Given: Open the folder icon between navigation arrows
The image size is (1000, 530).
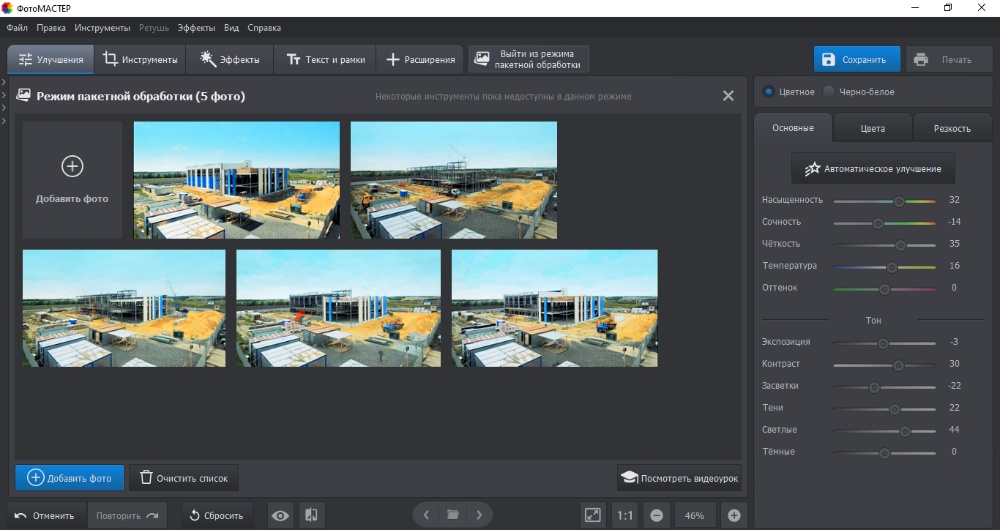Looking at the screenshot, I should (453, 515).
